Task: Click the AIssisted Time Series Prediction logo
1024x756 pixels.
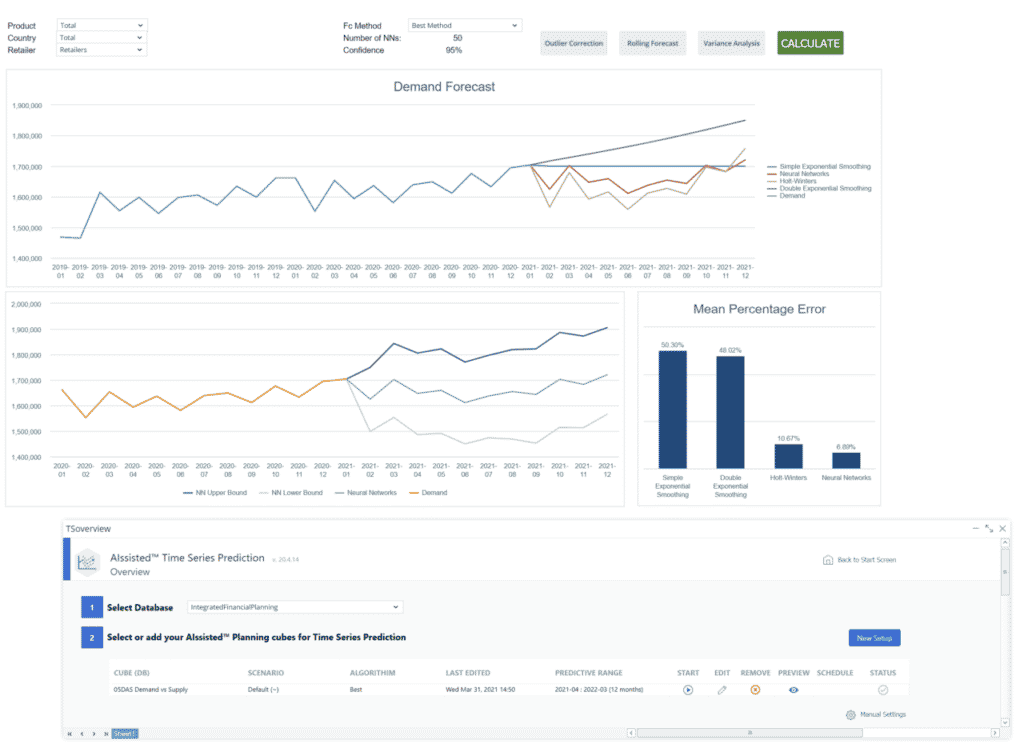Action: click(x=87, y=562)
